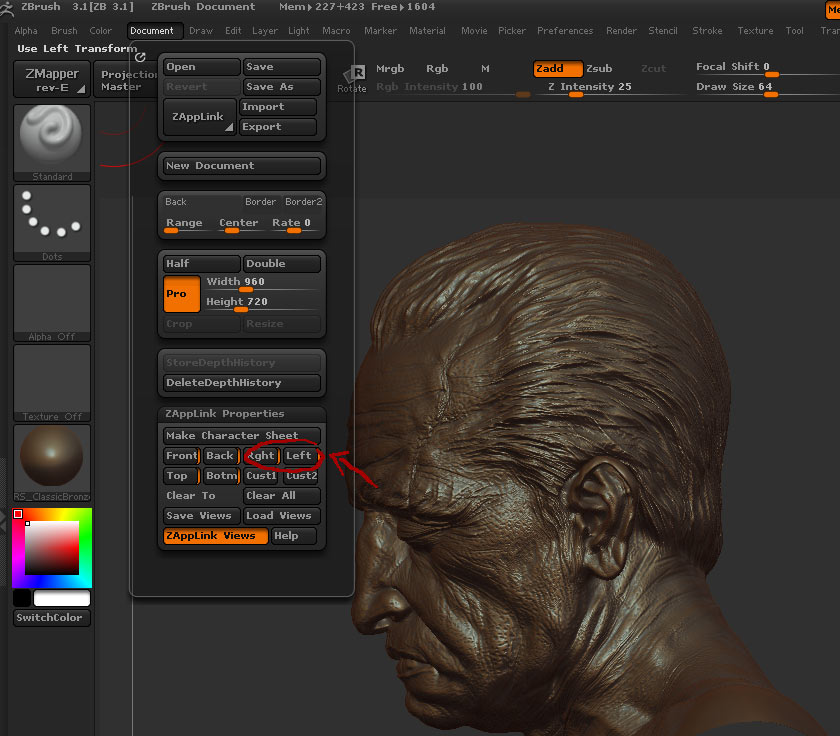Click the Half document size button
Image resolution: width=840 pixels, height=736 pixels.
pos(201,264)
